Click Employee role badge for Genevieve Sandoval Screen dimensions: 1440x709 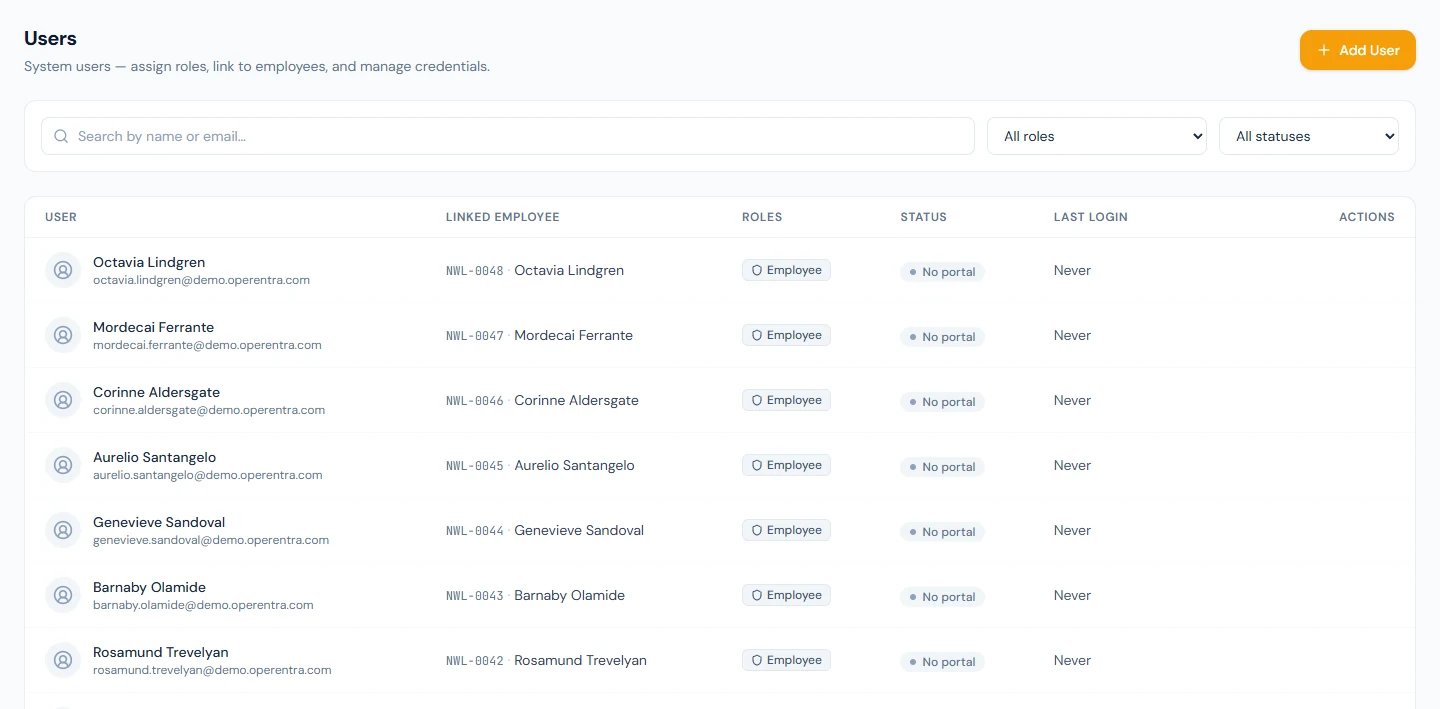786,530
